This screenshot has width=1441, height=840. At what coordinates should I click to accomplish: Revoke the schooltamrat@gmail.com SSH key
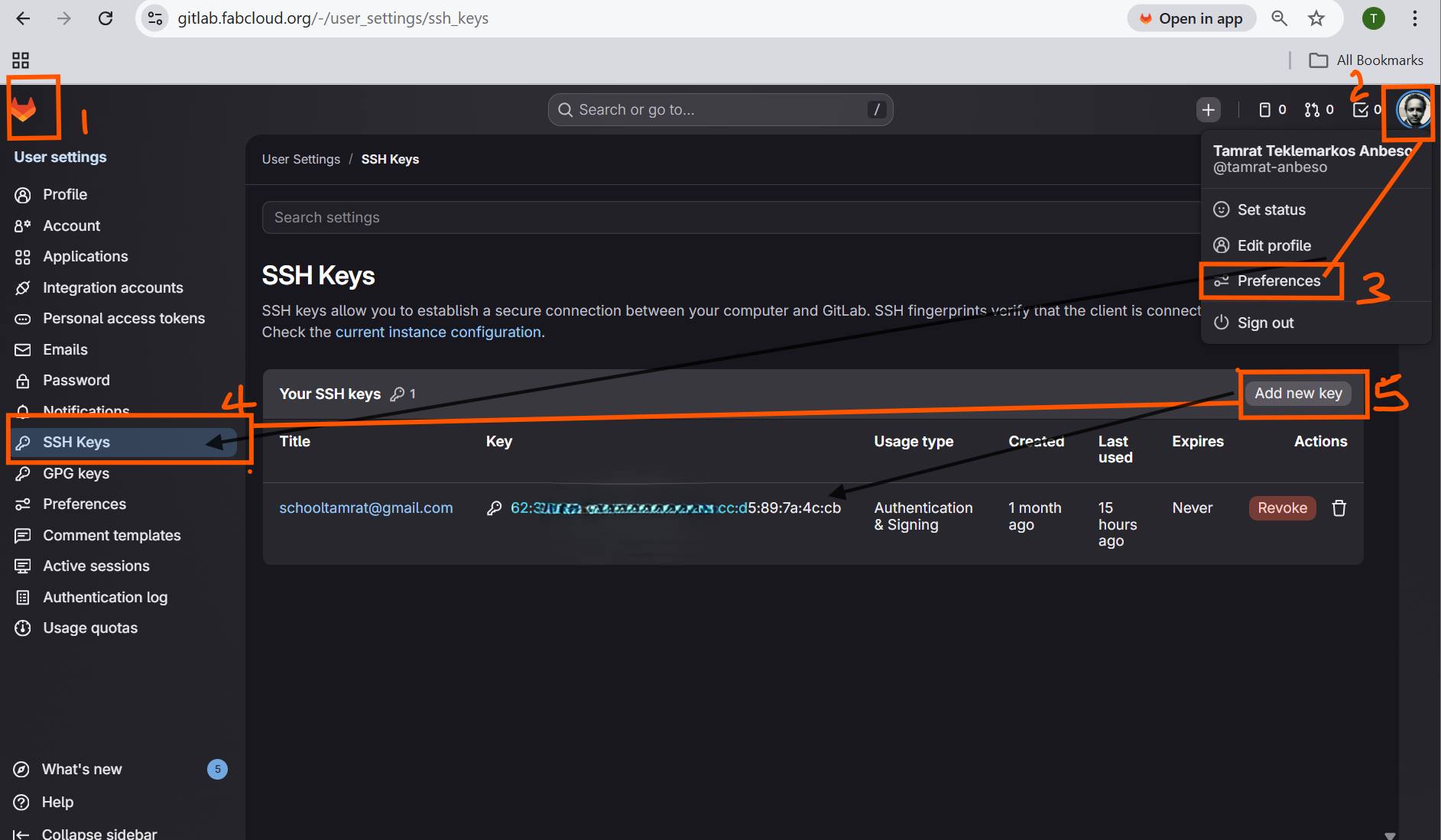1282,508
